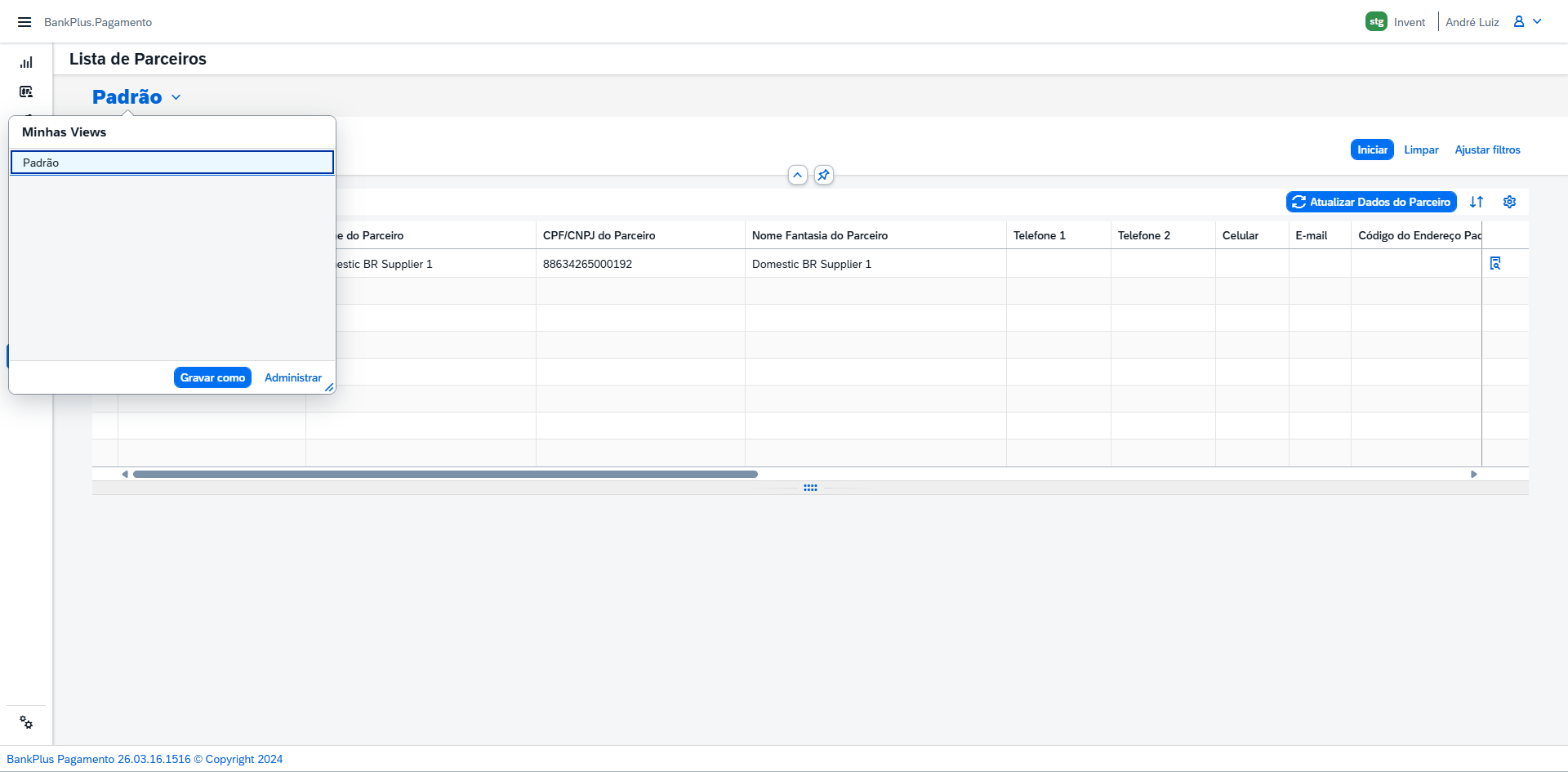Click the Minhas Views popover resize corner
Image resolution: width=1568 pixels, height=772 pixels.
pyautogui.click(x=329, y=387)
